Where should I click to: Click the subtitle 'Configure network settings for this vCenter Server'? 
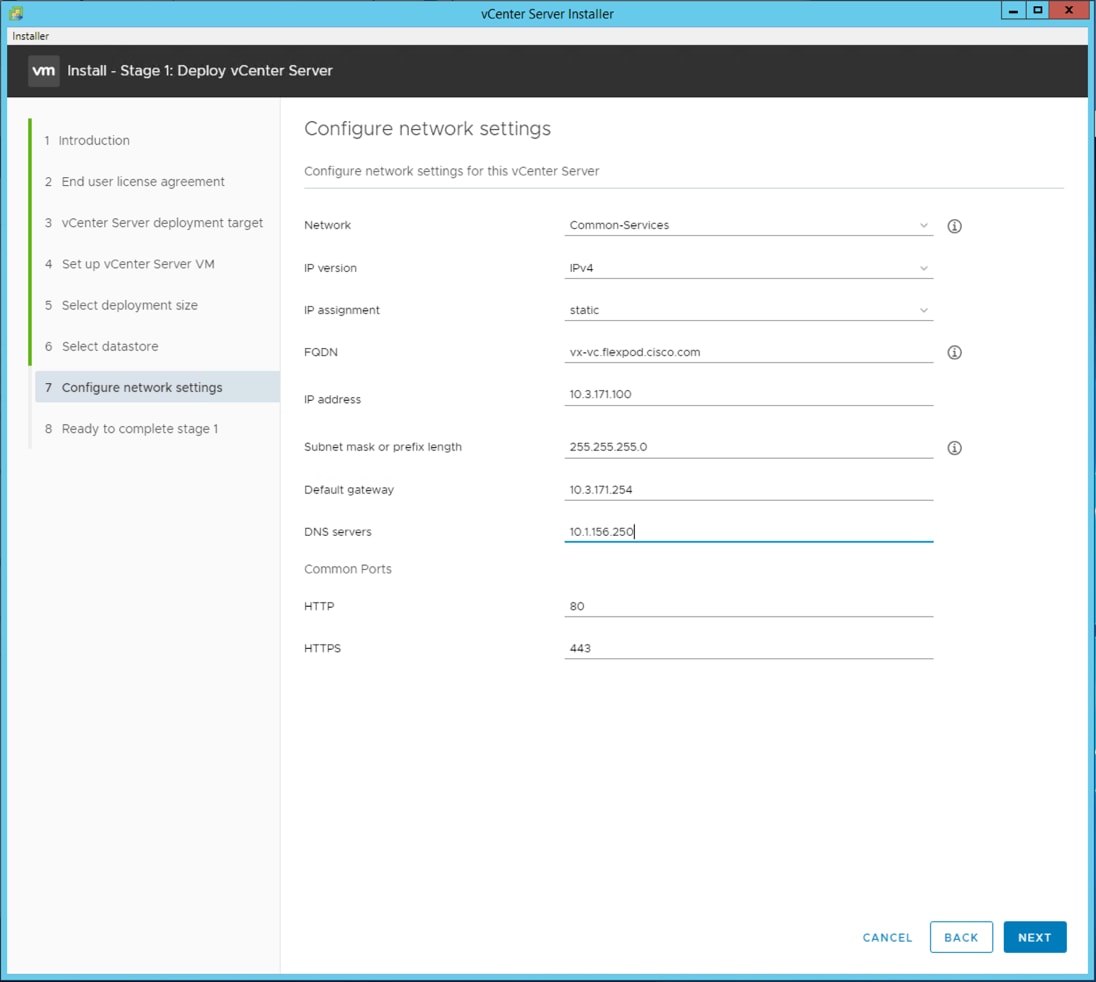452,171
